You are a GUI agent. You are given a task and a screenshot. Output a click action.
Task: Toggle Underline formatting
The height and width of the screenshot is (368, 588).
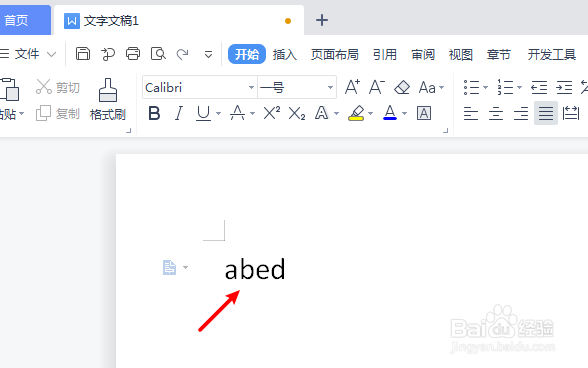203,113
